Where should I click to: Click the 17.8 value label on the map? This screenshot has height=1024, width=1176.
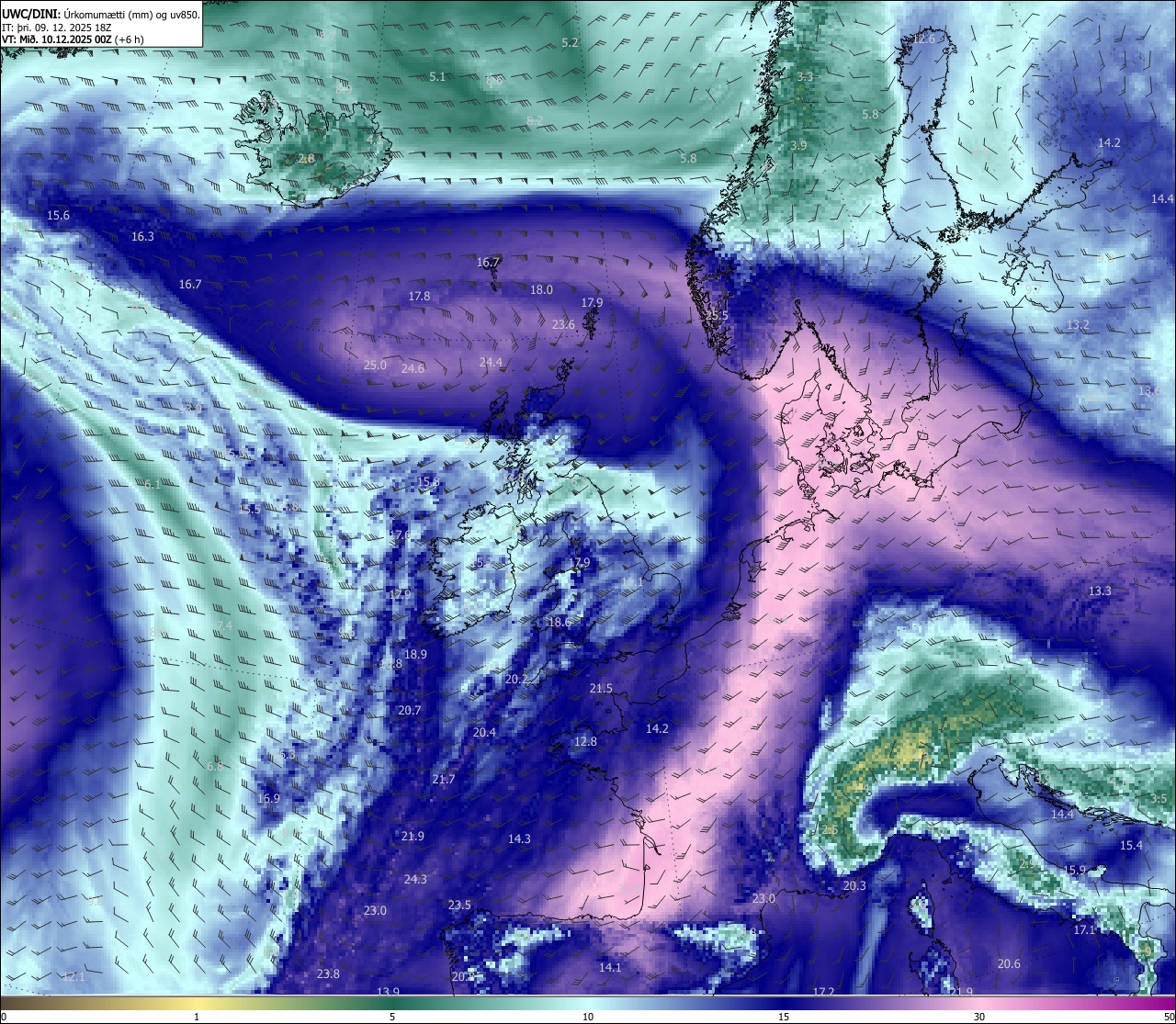coord(419,297)
